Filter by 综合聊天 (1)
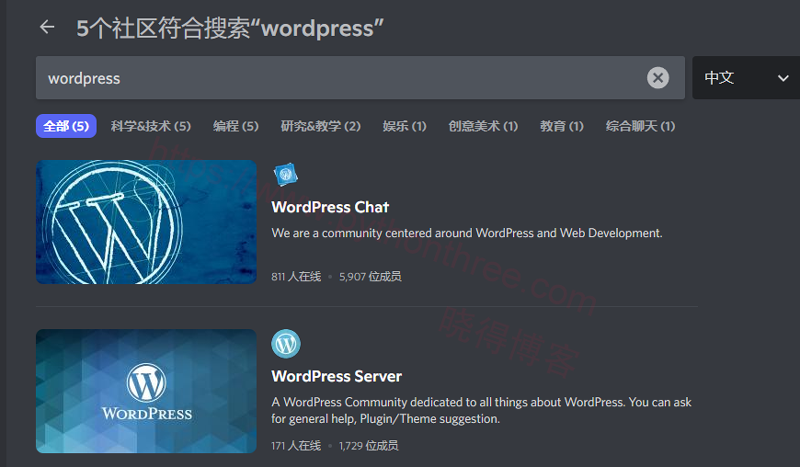 (x=640, y=126)
